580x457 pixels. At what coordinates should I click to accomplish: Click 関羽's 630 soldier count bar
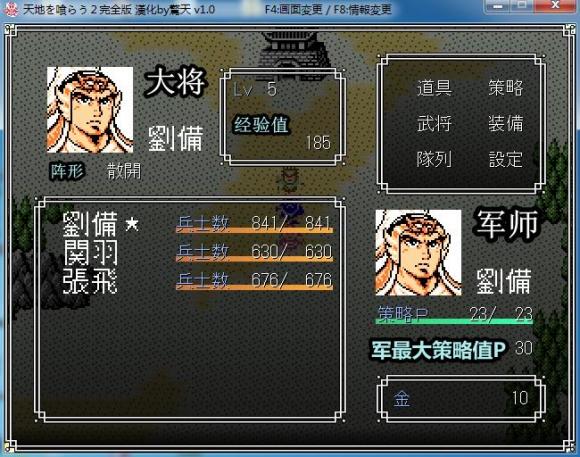[x=254, y=252]
